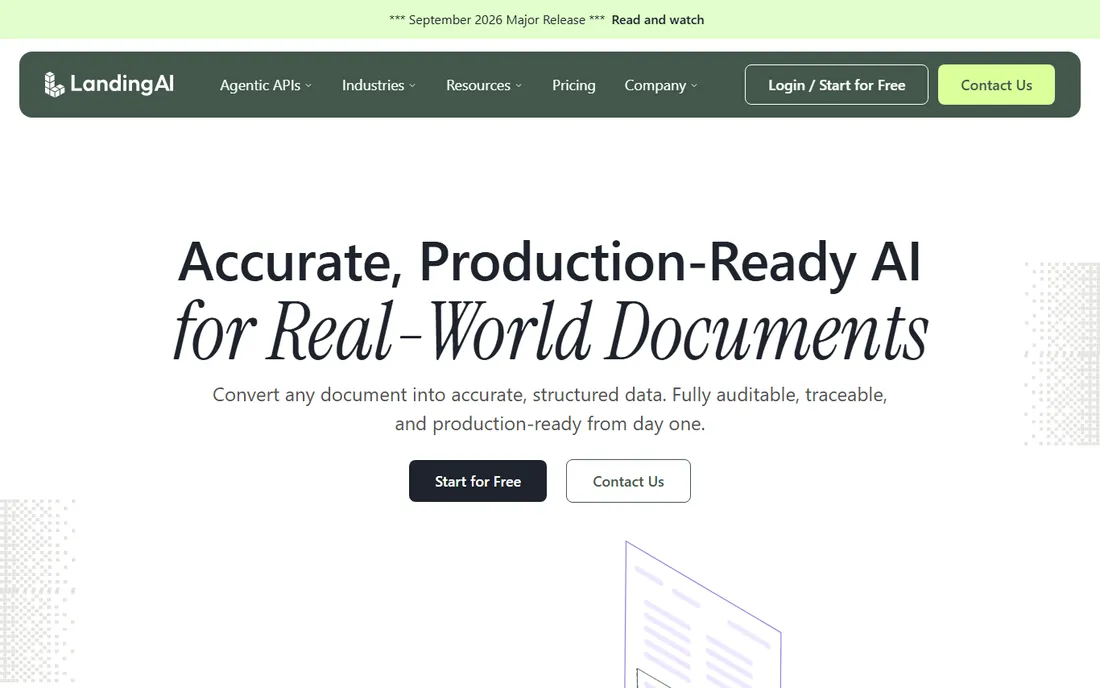Click the Convert any document description text

[x=550, y=409]
